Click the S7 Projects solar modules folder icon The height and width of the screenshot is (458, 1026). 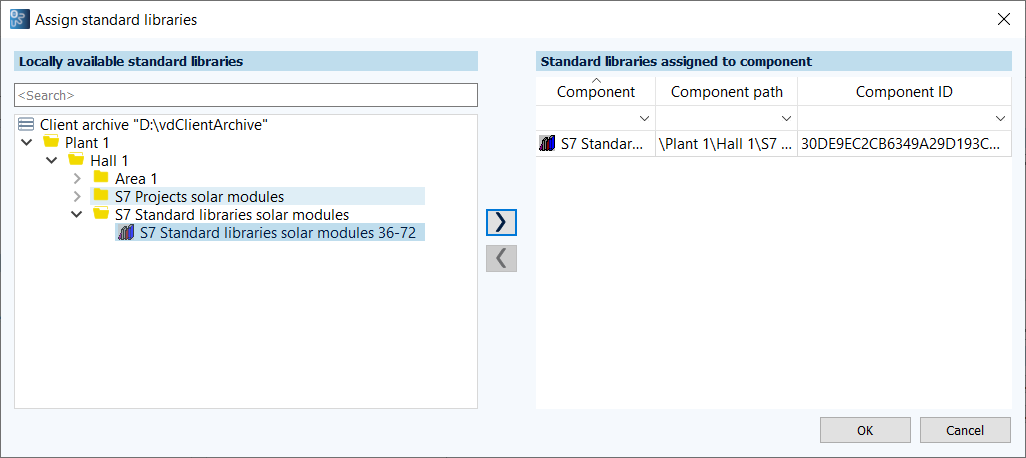(101, 197)
